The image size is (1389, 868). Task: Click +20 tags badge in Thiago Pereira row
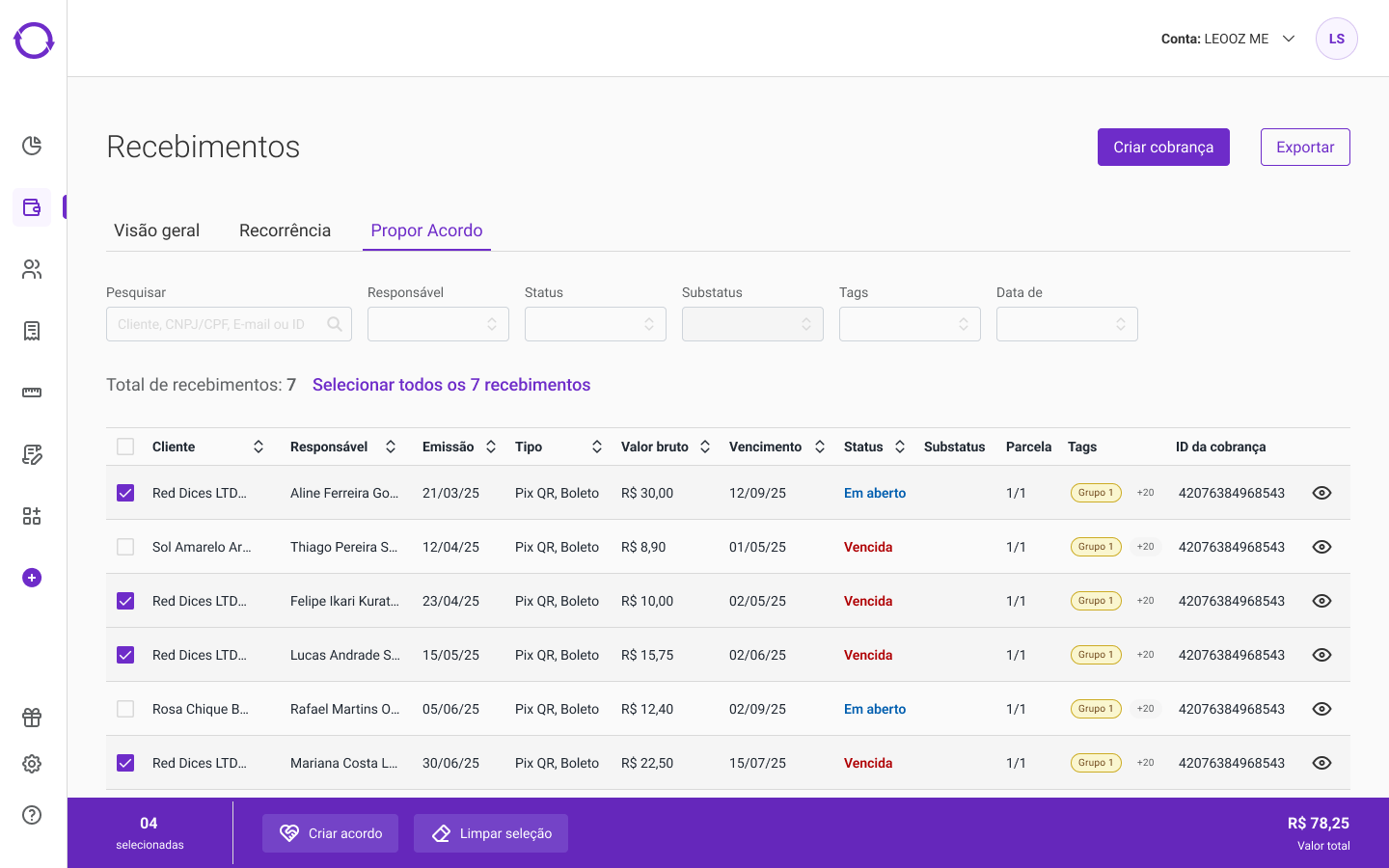click(1145, 547)
